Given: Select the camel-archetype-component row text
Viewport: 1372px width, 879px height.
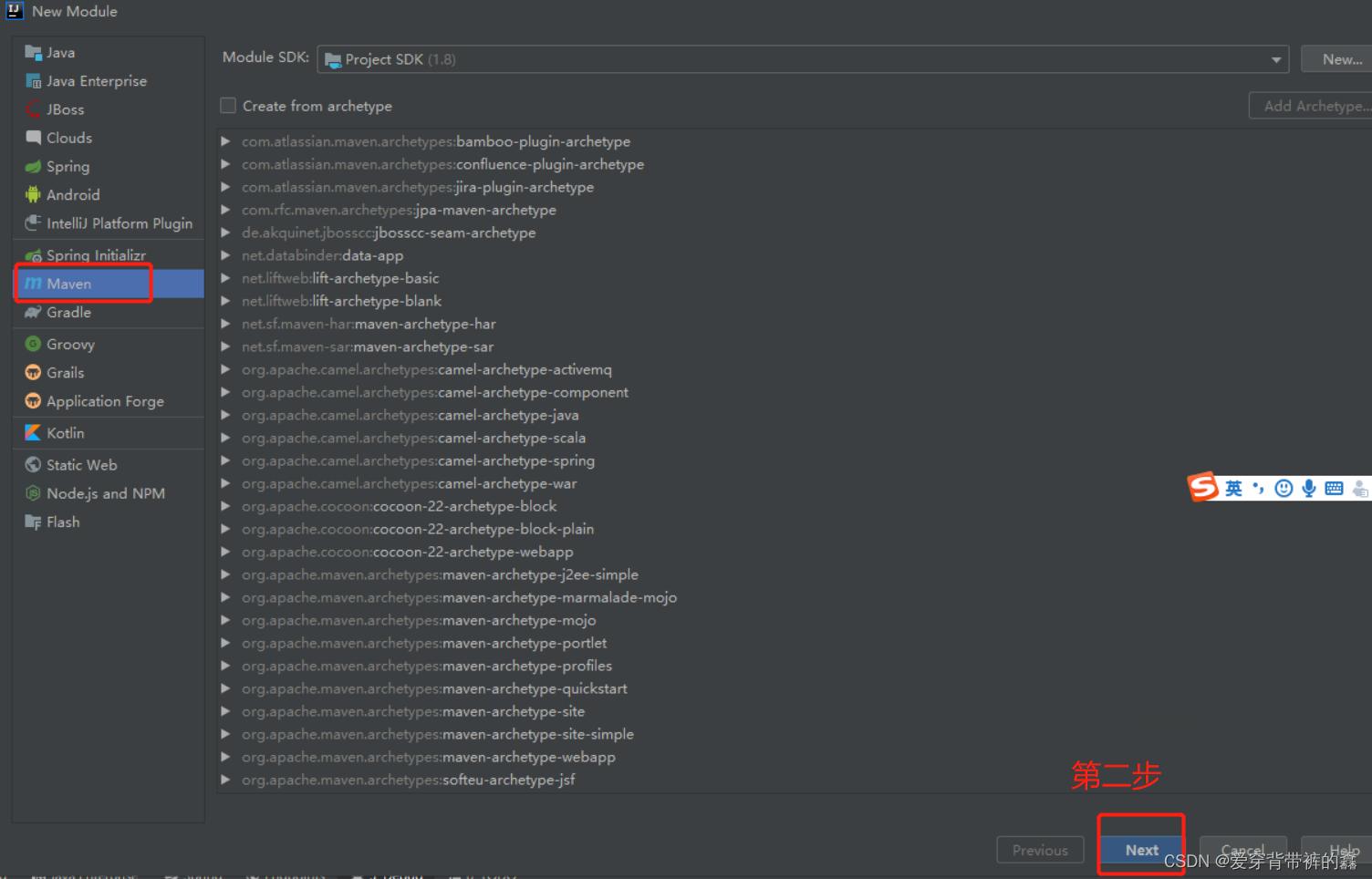Looking at the screenshot, I should pyautogui.click(x=435, y=392).
